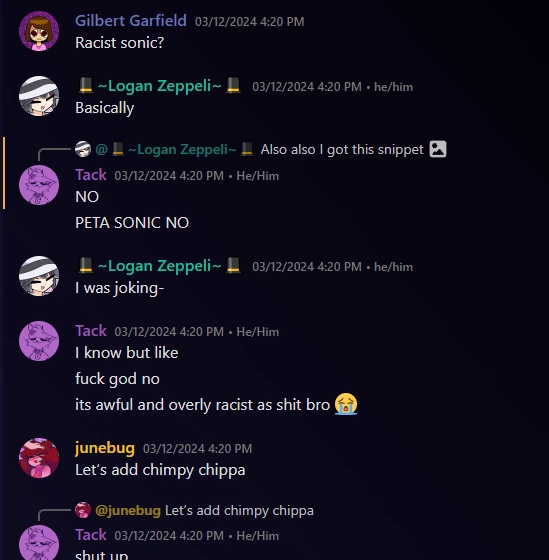Screen dimensions: 549x560
Task: Click junebug's profile avatar
Action: pos(39,458)
